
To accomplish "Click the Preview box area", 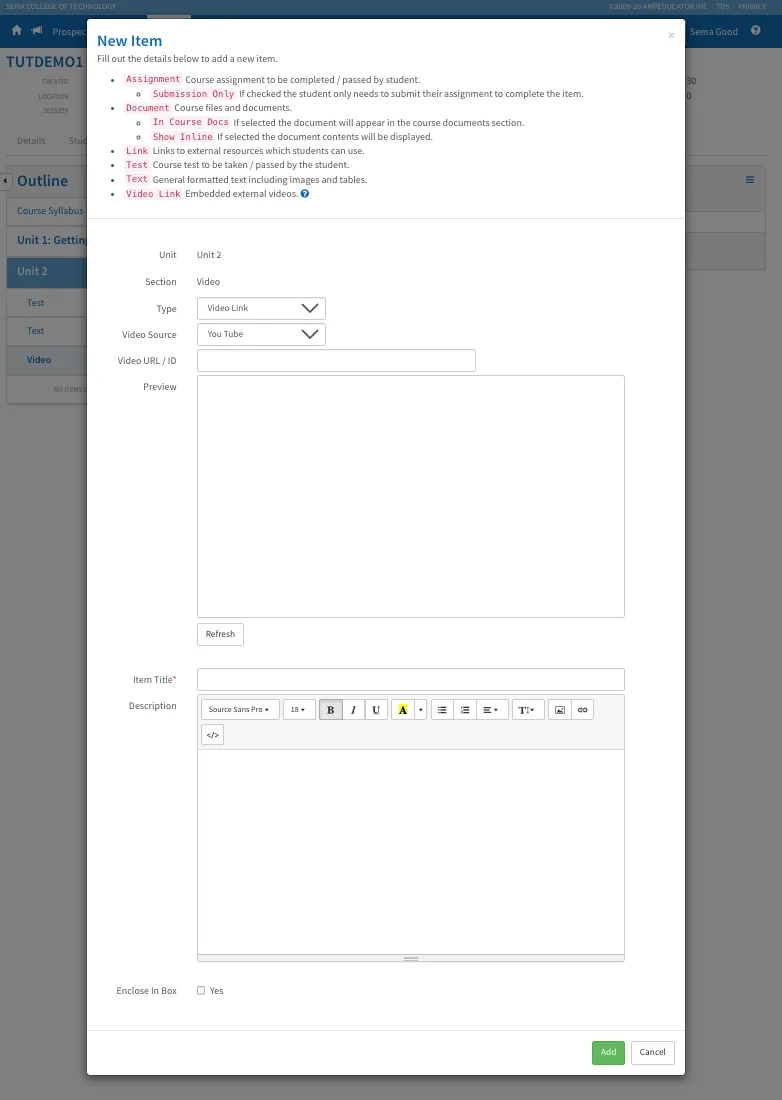I will 410,497.
